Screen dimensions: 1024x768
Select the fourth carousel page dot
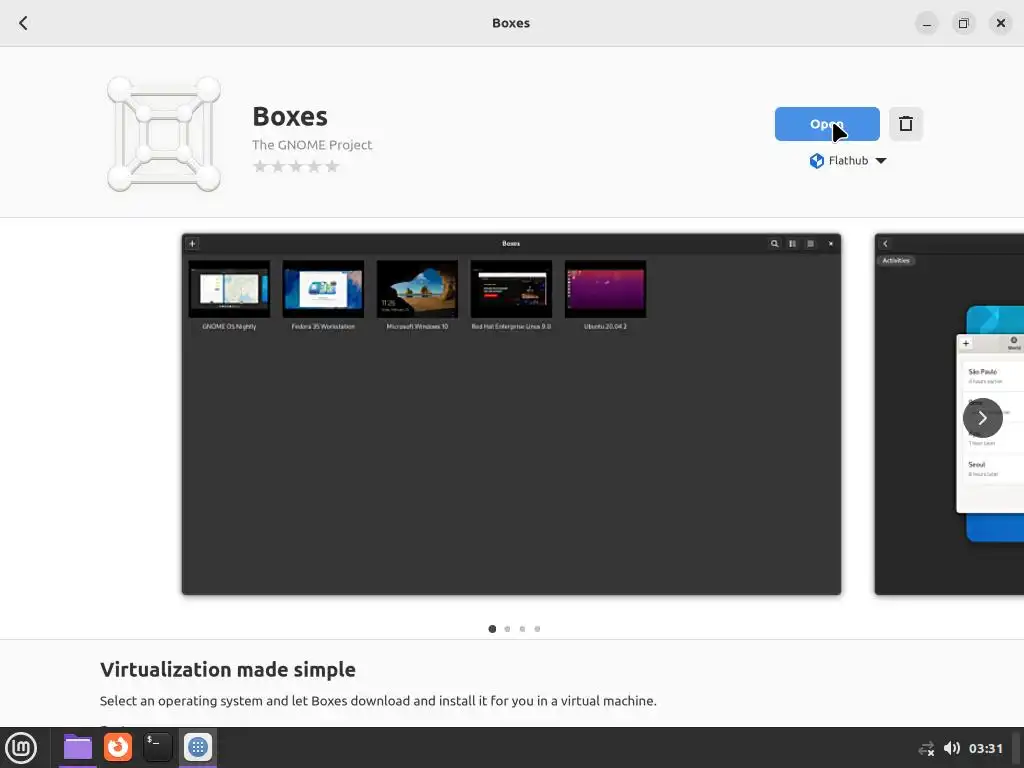537,629
